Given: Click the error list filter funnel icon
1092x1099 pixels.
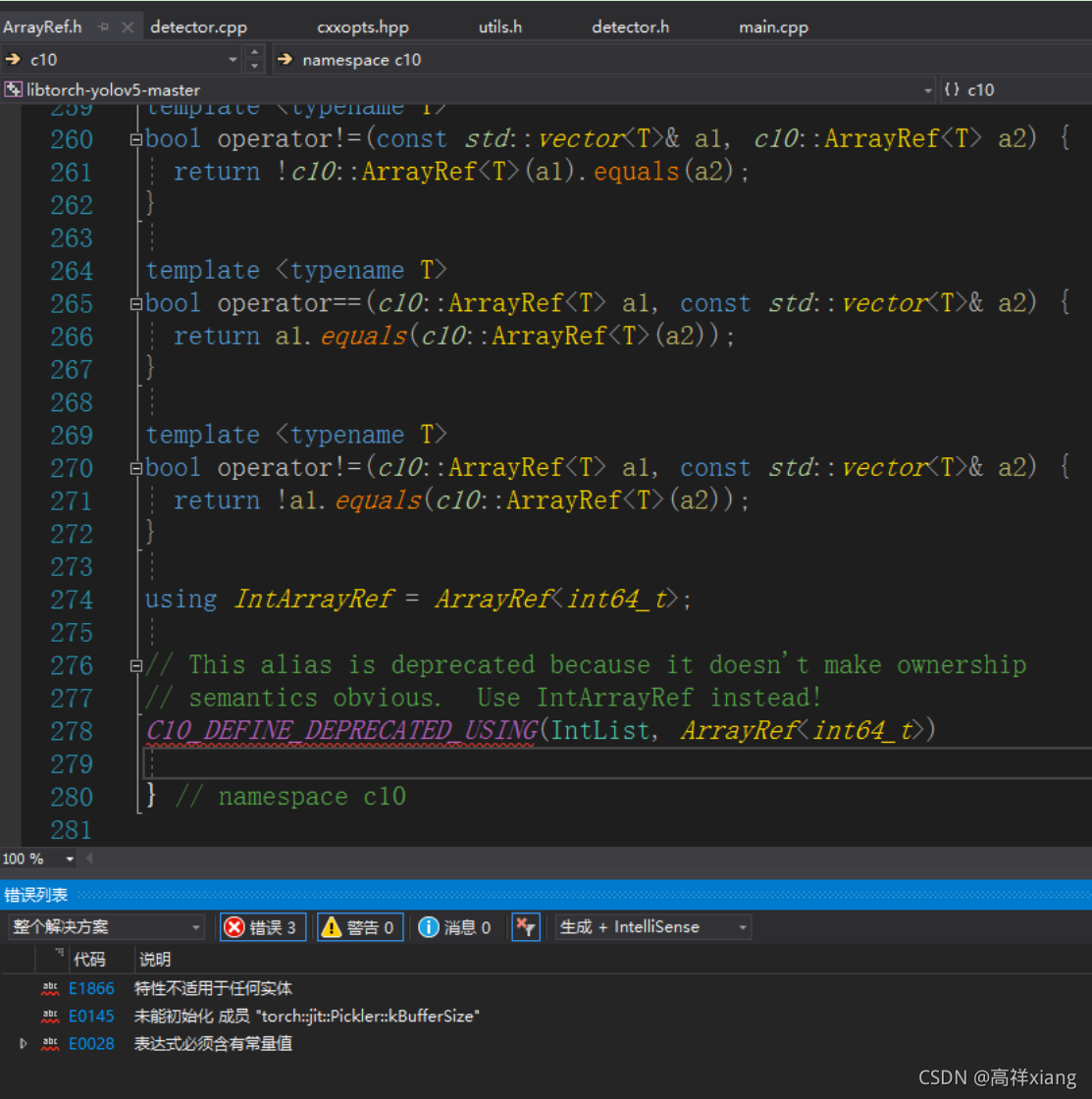Looking at the screenshot, I should click(x=526, y=926).
